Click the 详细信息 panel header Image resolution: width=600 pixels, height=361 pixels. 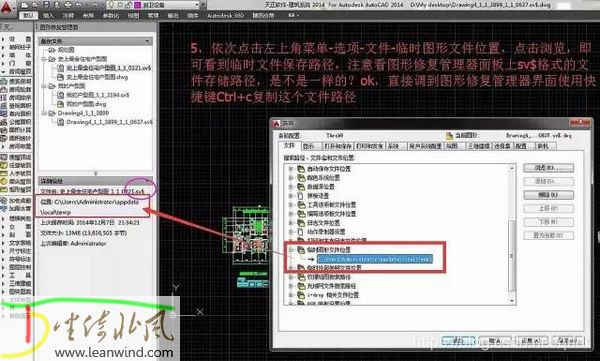[95, 181]
